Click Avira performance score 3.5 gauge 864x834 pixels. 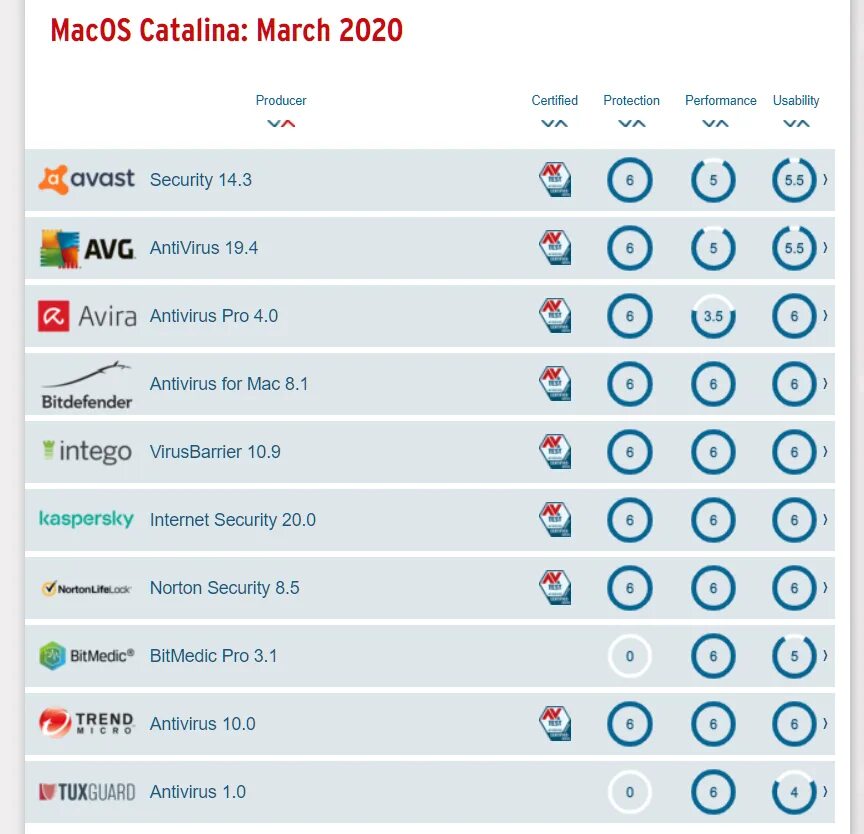[713, 316]
